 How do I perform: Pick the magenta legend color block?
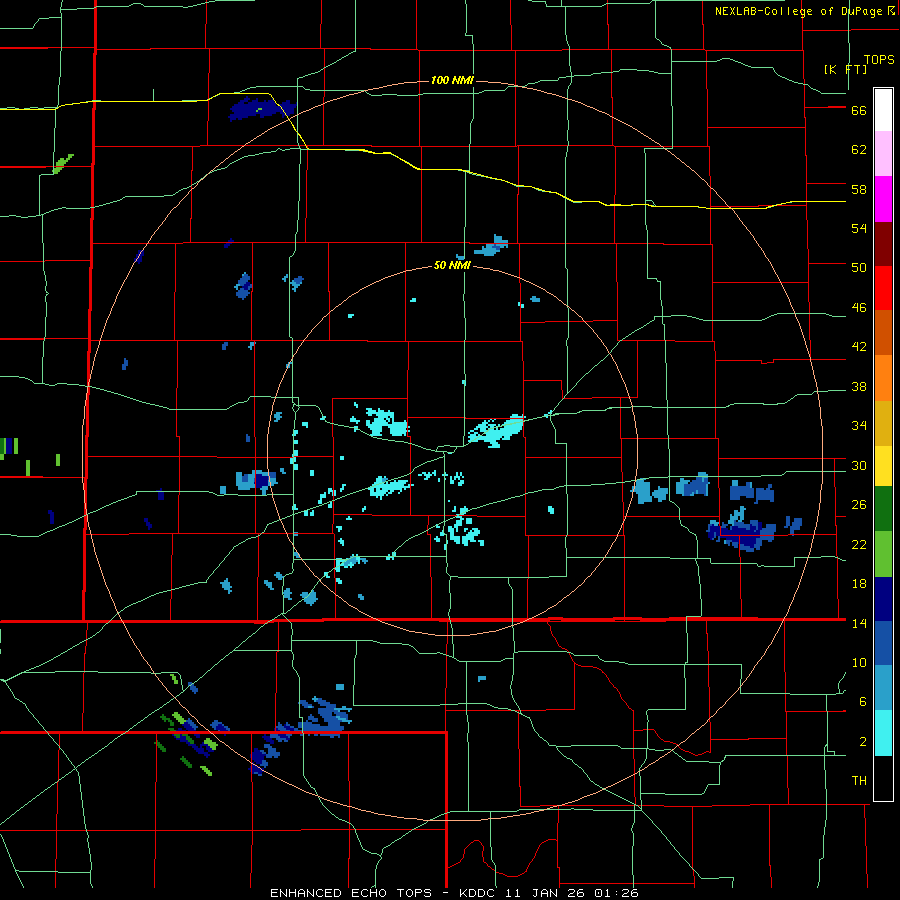(883, 199)
